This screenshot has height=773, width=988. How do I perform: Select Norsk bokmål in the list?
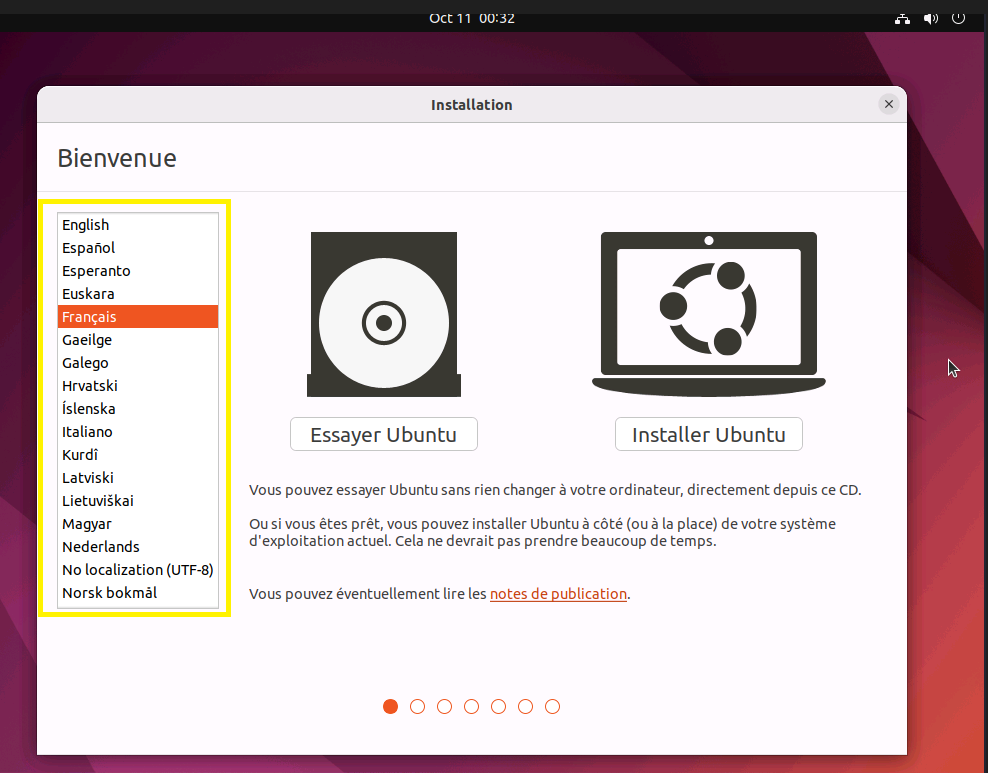point(109,593)
